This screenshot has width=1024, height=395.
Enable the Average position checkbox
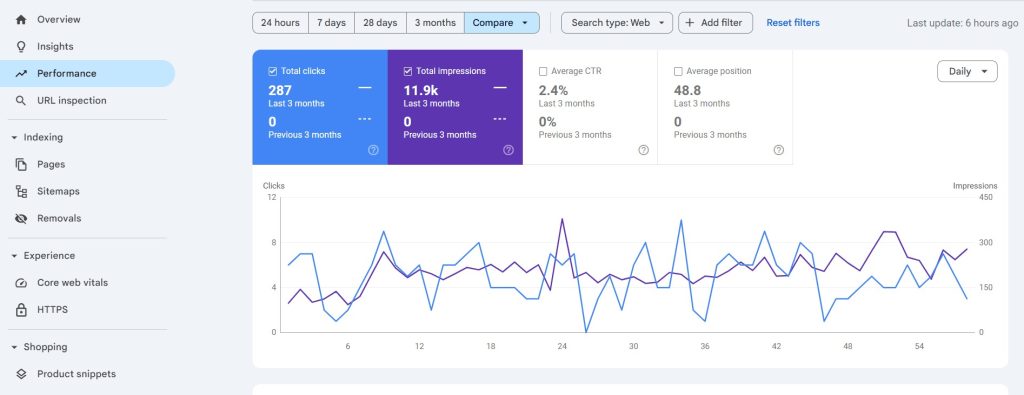click(x=678, y=71)
